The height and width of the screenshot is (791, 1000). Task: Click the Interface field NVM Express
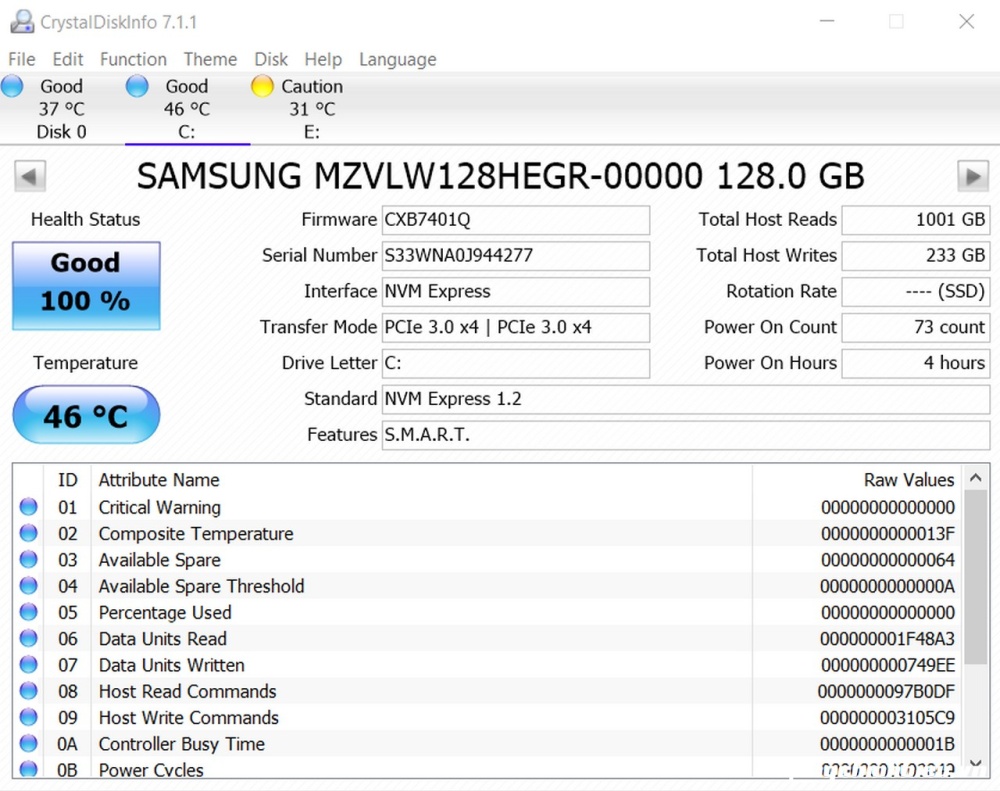(x=515, y=292)
